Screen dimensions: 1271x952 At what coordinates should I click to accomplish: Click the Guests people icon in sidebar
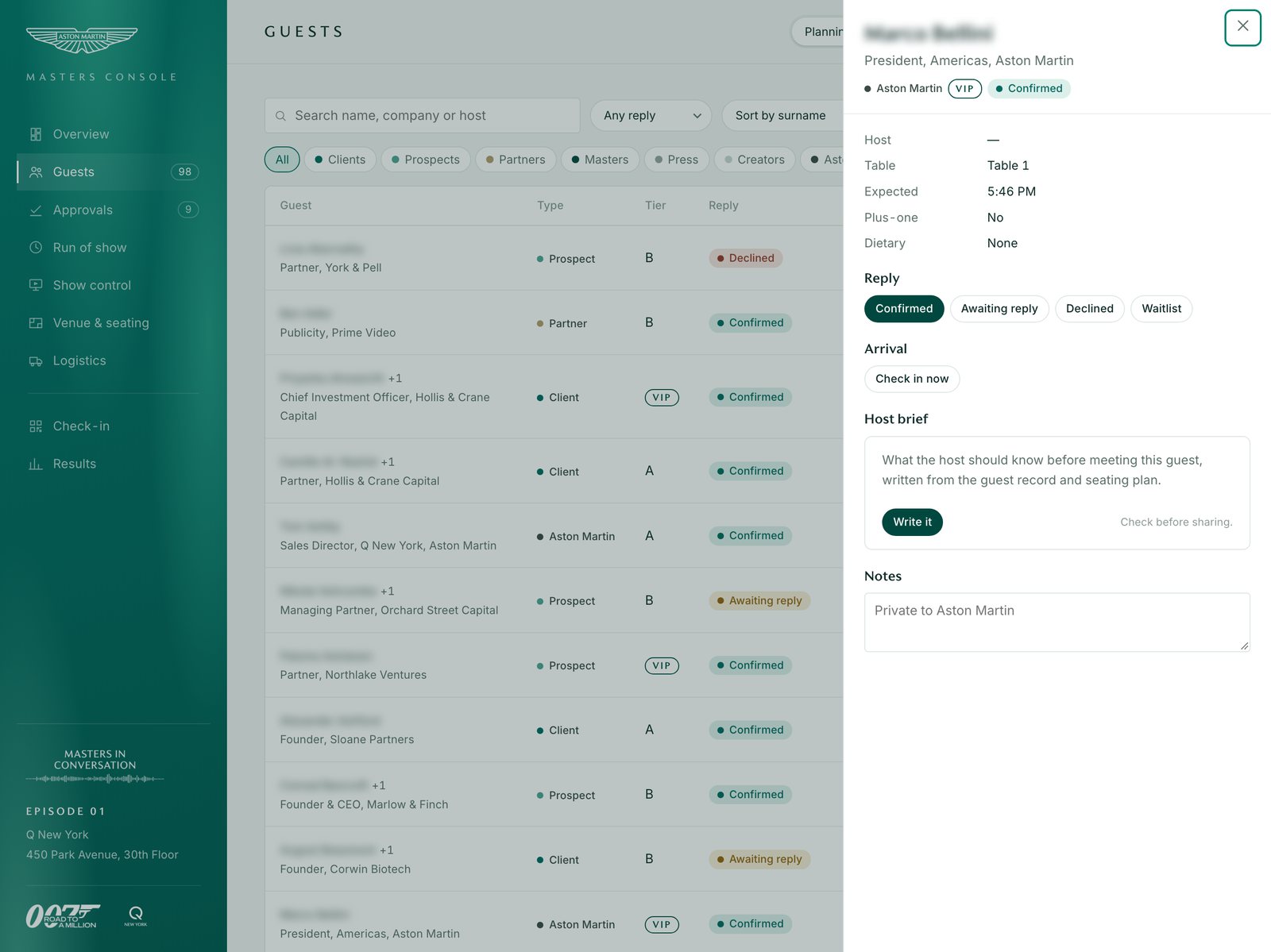[x=36, y=172]
